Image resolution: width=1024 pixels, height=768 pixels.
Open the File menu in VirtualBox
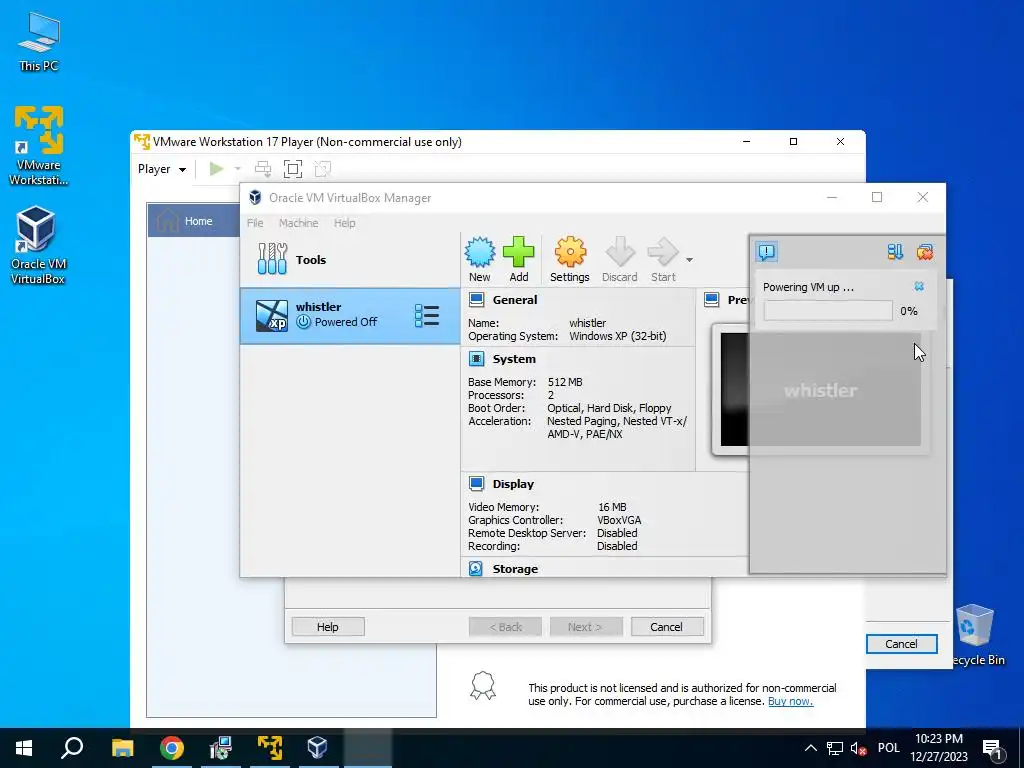255,223
